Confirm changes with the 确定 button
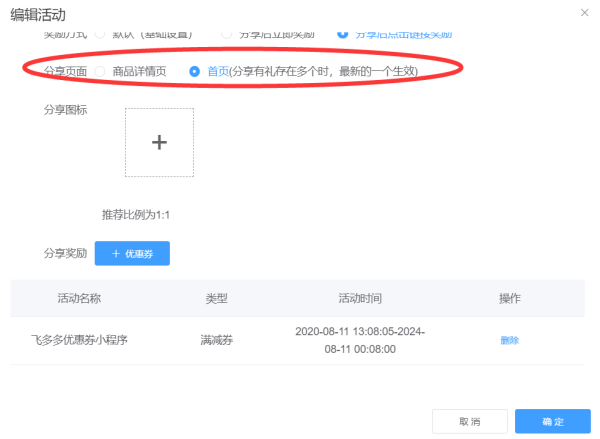The height and width of the screenshot is (439, 600). pyautogui.click(x=552, y=421)
